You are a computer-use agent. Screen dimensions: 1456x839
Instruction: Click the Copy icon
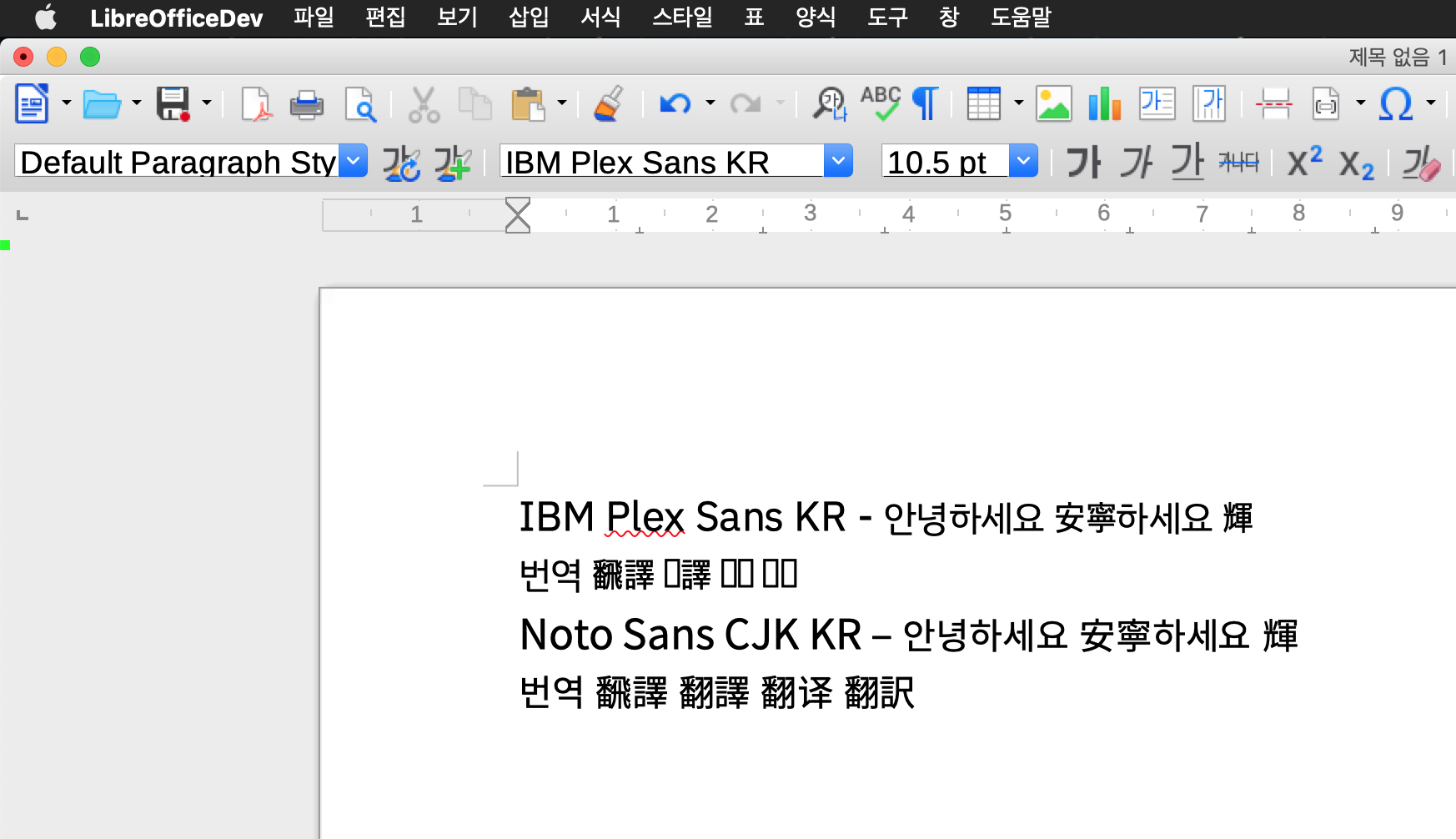point(475,104)
